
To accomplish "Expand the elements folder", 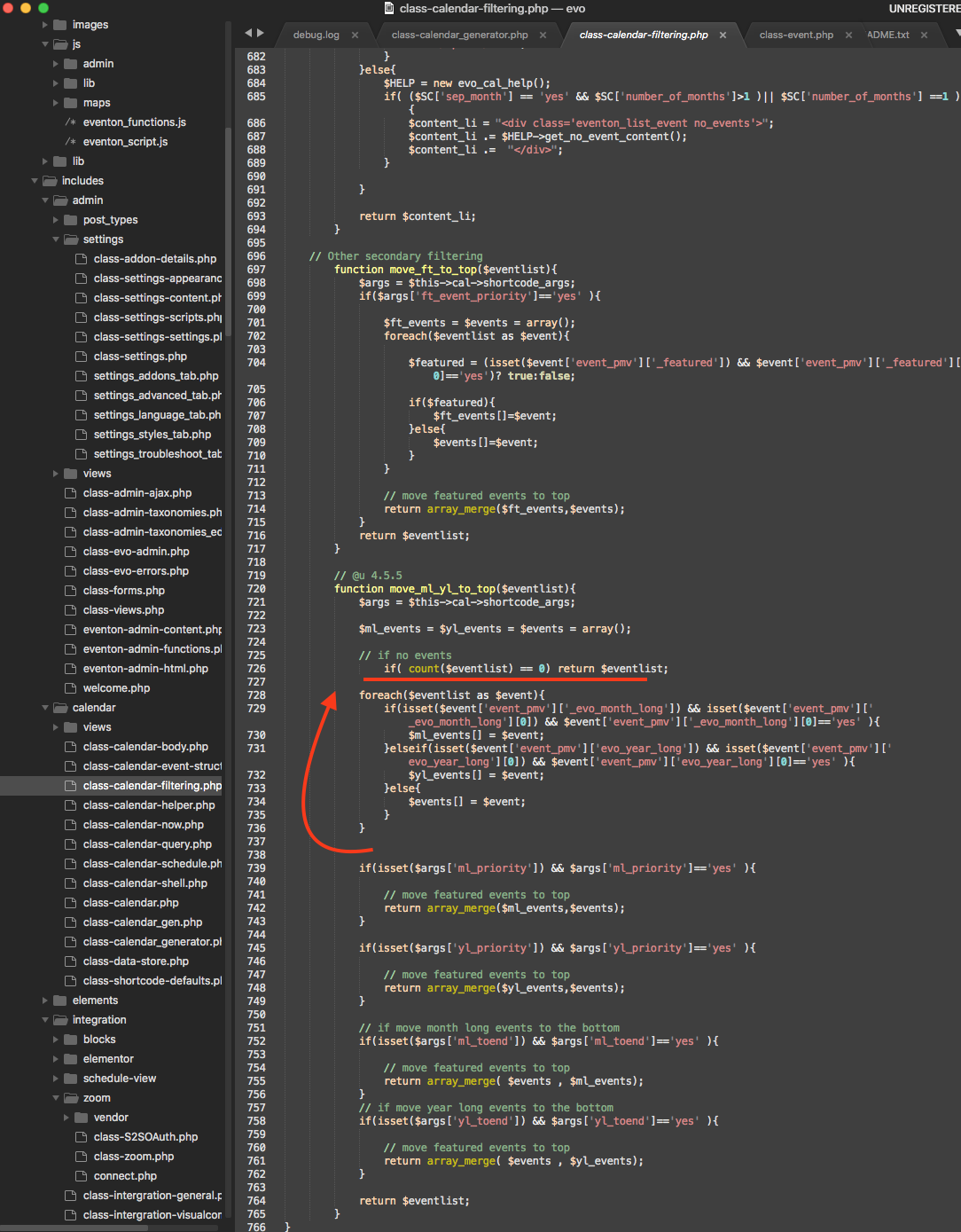I will (x=46, y=1001).
